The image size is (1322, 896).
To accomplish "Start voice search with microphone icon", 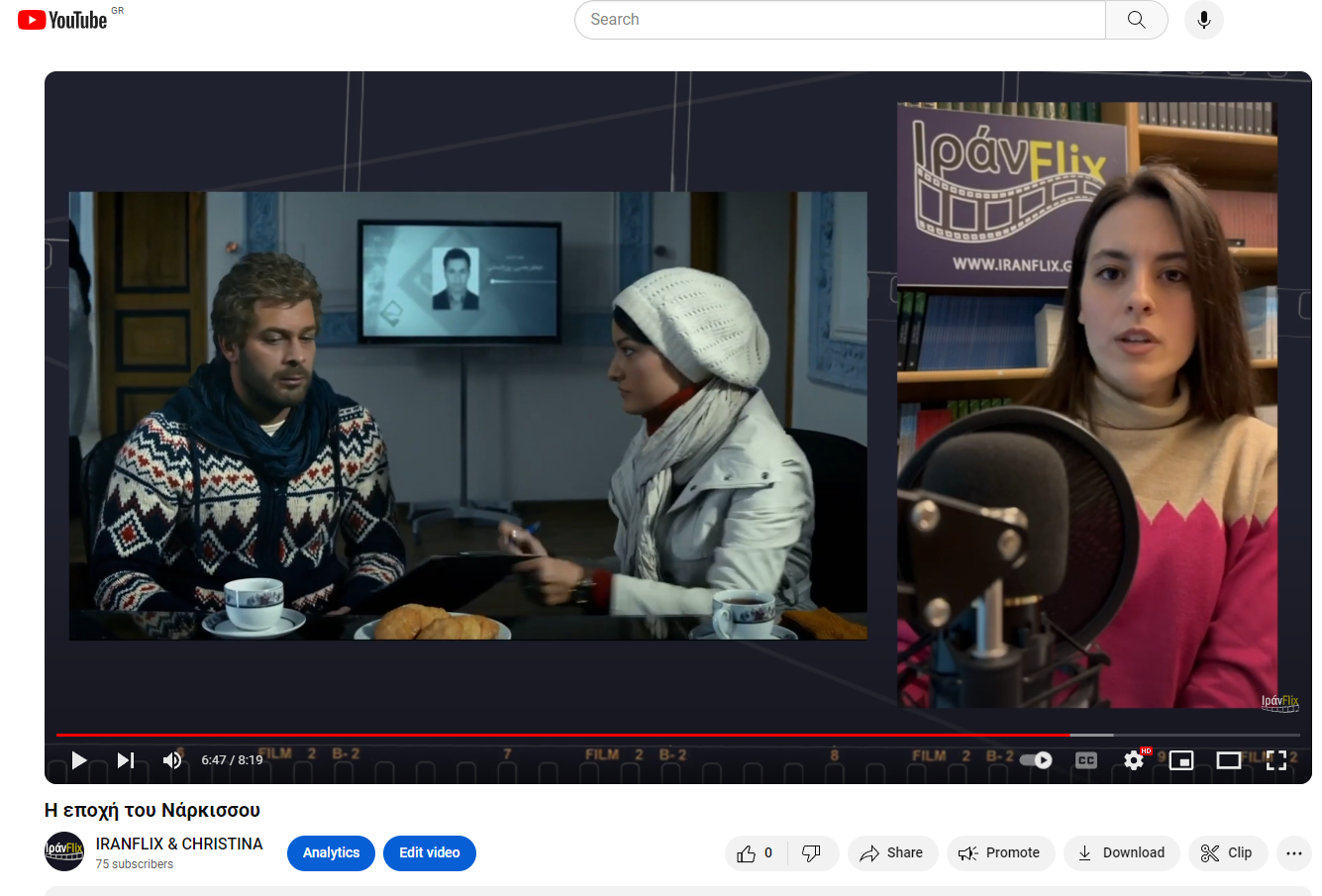I will pos(1204,20).
